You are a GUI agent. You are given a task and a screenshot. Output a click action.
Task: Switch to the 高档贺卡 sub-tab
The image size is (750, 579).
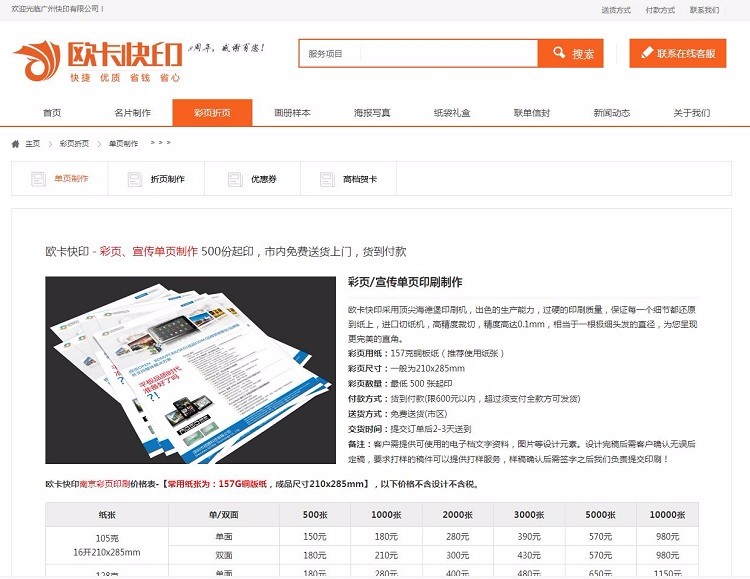pos(349,178)
